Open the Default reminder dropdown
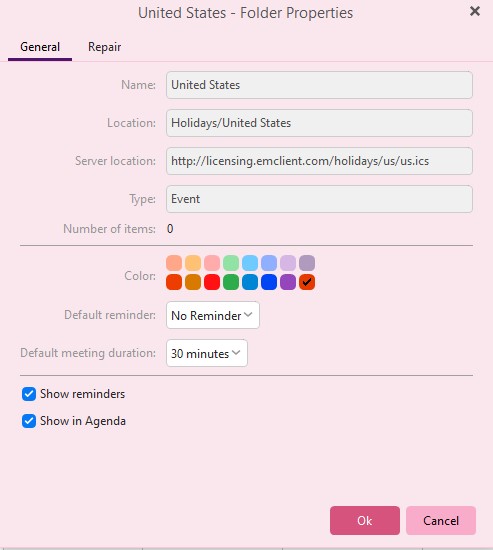The width and height of the screenshot is (493, 550). pyautogui.click(x=213, y=315)
